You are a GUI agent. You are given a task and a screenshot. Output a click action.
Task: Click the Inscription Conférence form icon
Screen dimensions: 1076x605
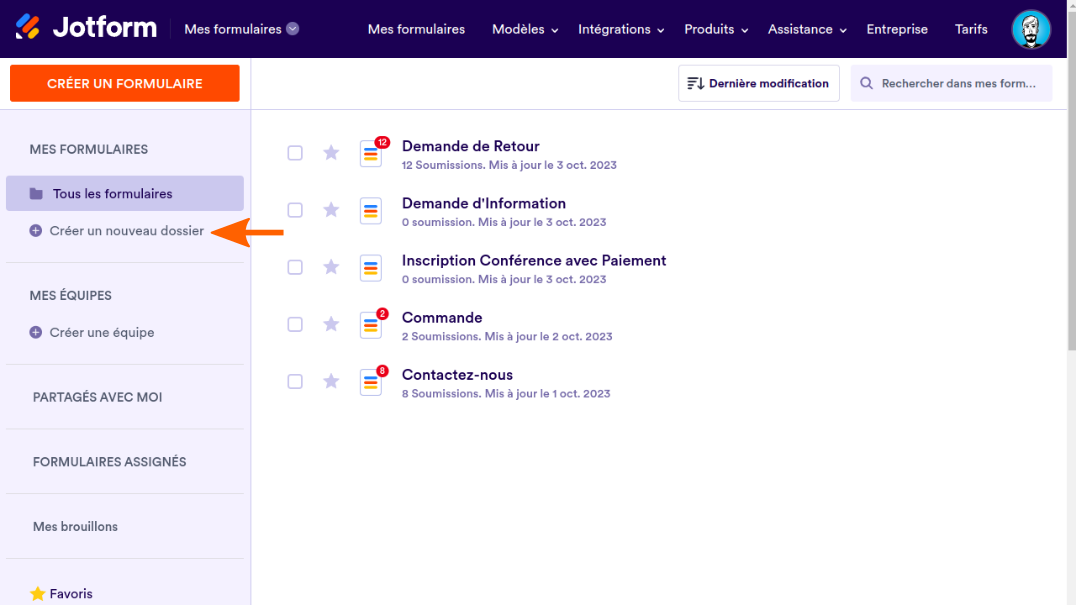click(x=371, y=268)
